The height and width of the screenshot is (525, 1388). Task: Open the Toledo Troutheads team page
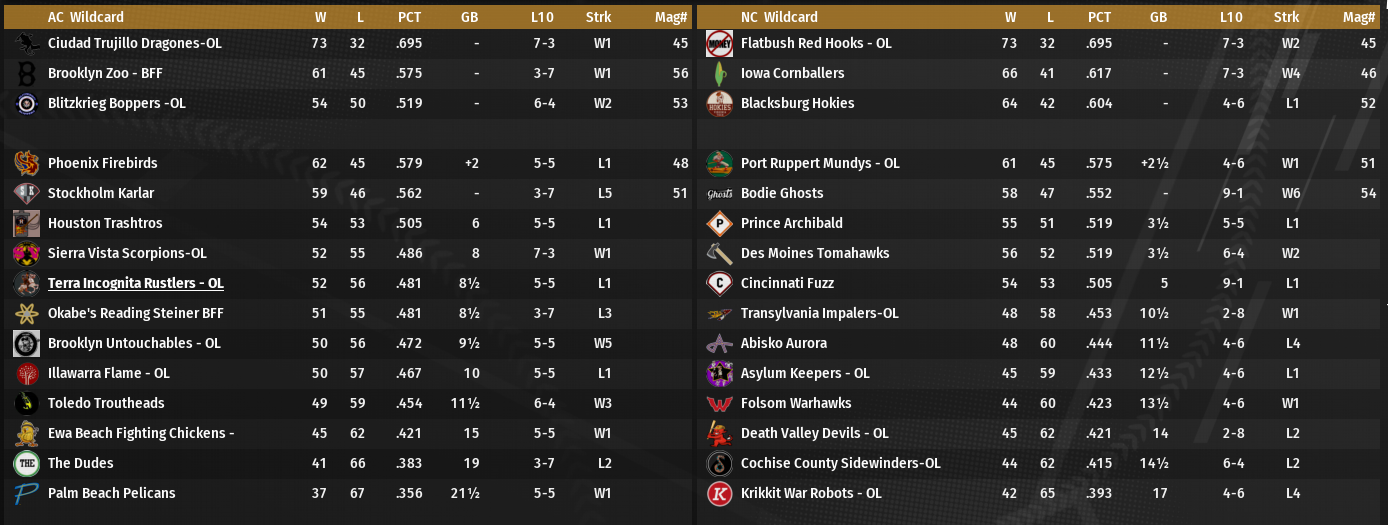click(106, 403)
